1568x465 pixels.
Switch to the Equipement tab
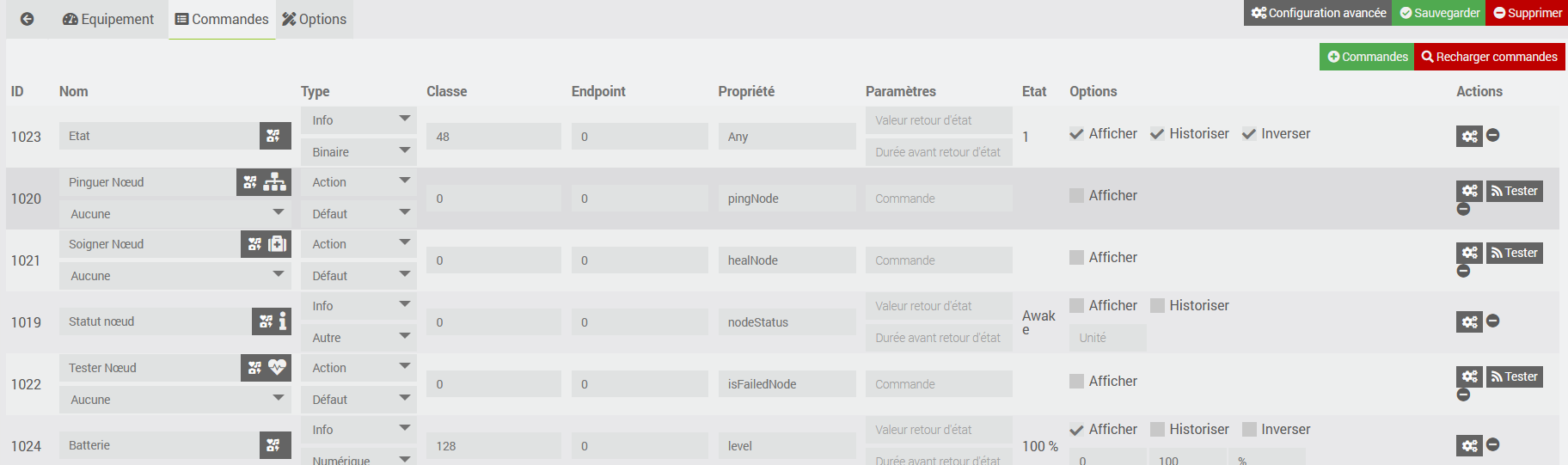(x=108, y=19)
